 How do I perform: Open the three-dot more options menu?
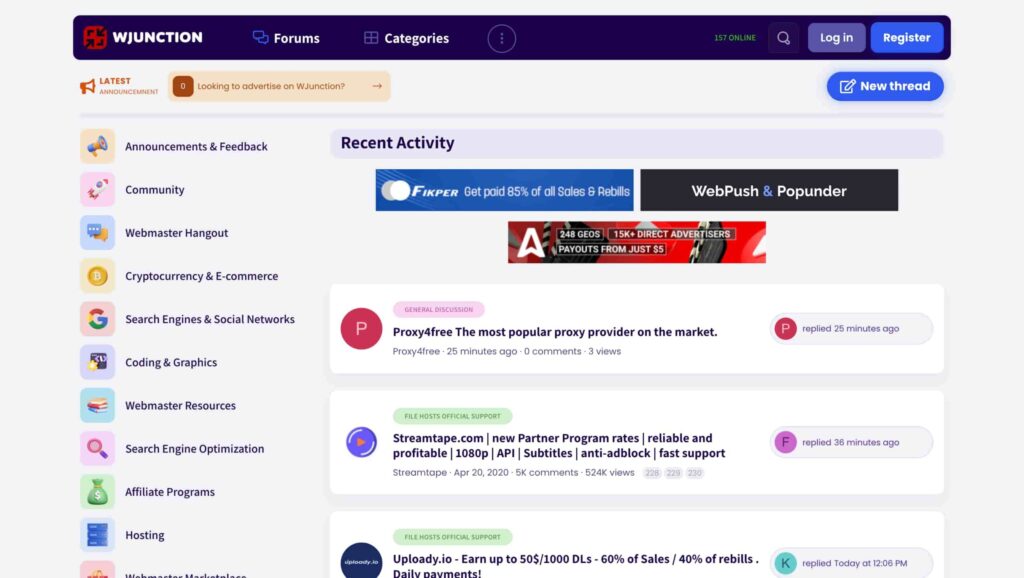502,39
